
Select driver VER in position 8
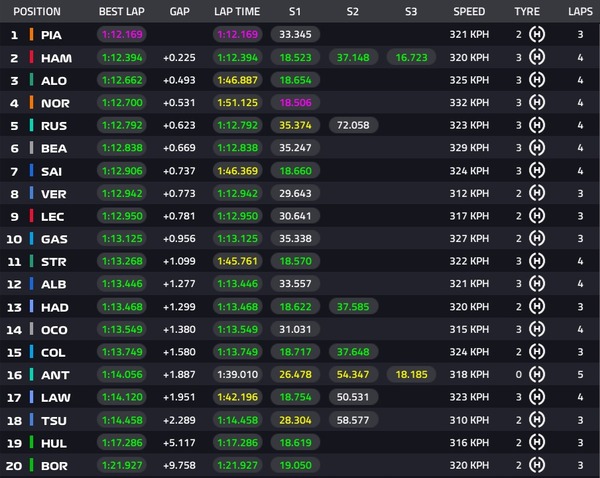coord(54,194)
